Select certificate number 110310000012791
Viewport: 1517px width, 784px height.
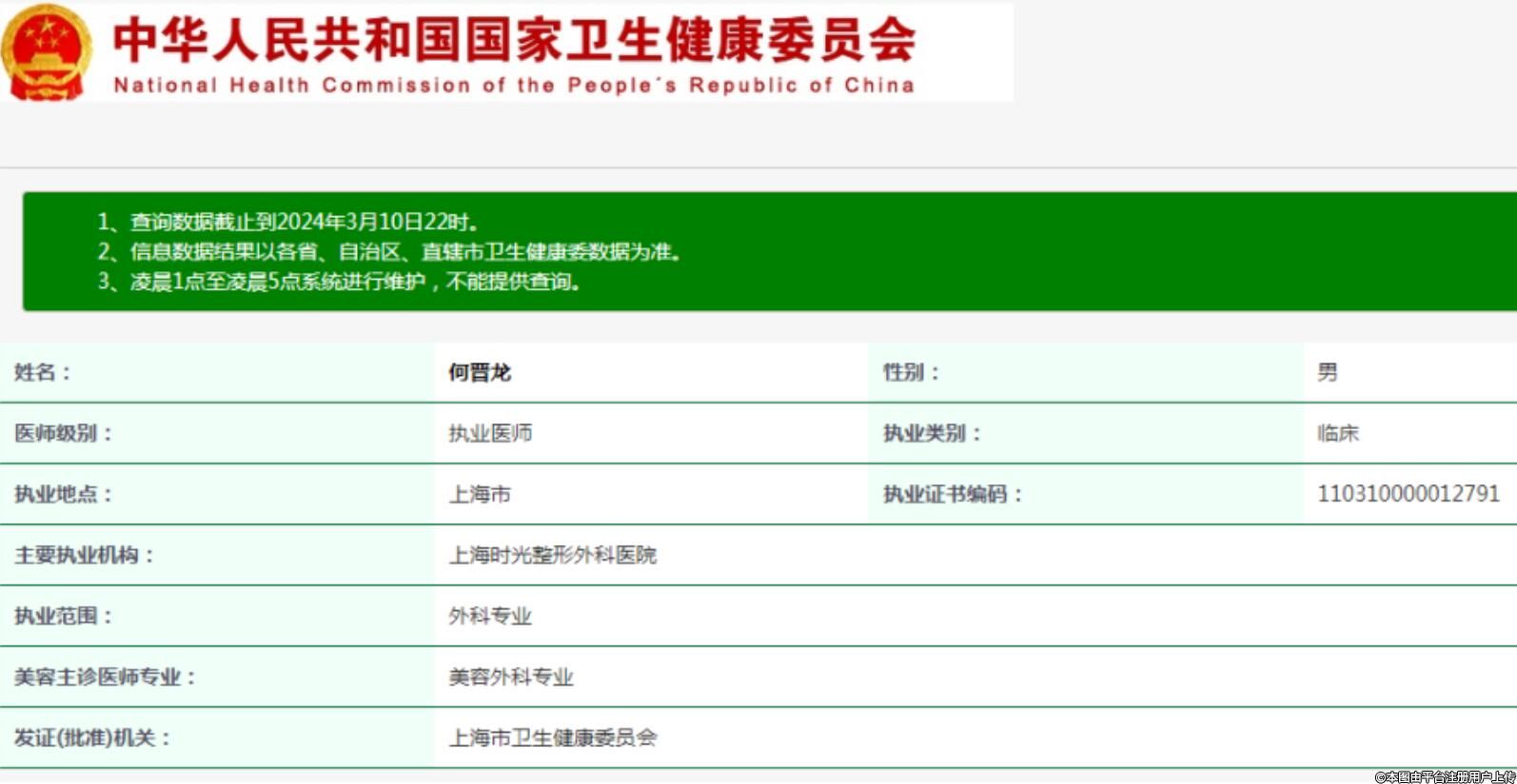click(x=1408, y=494)
